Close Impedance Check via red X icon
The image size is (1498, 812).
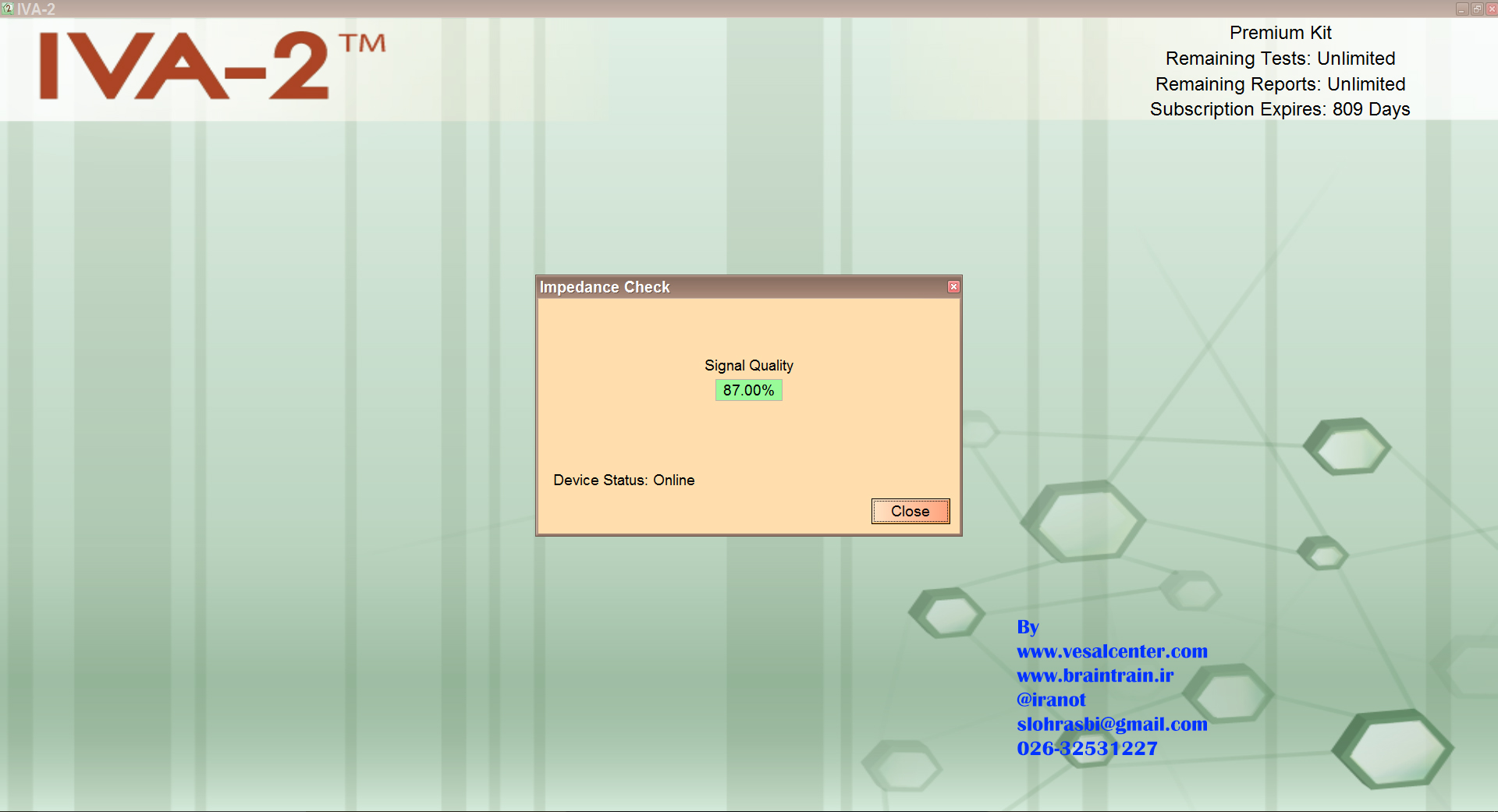click(x=953, y=287)
